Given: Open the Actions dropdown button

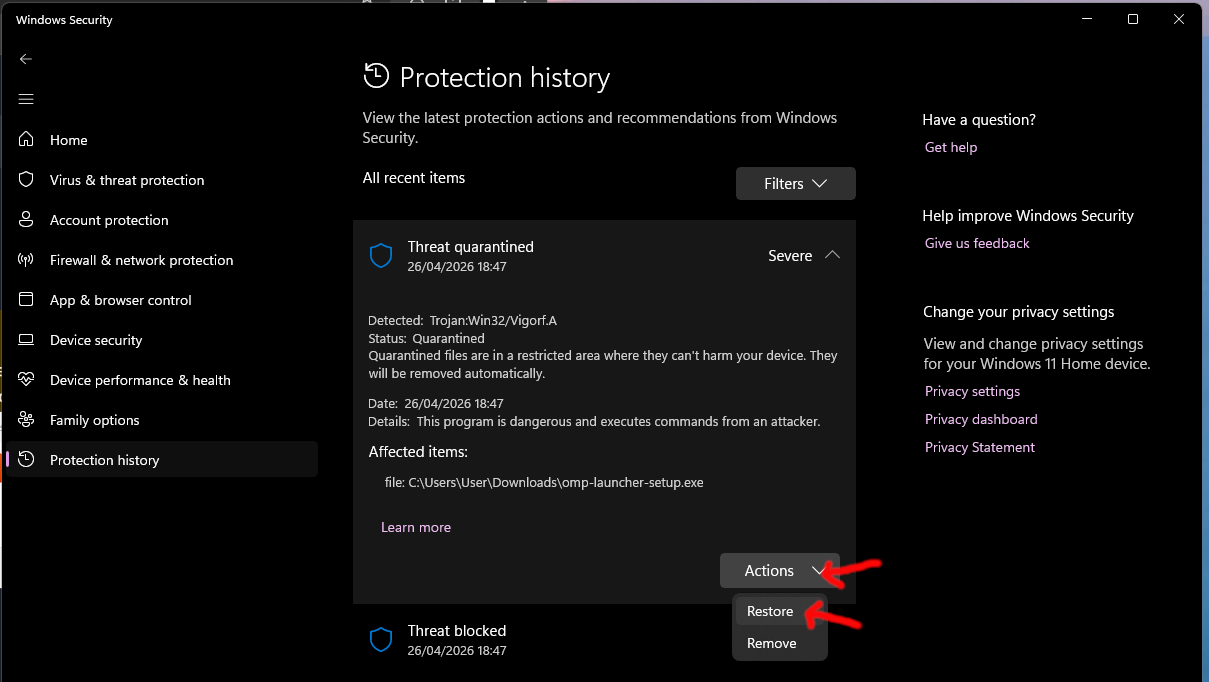Looking at the screenshot, I should pyautogui.click(x=780, y=571).
